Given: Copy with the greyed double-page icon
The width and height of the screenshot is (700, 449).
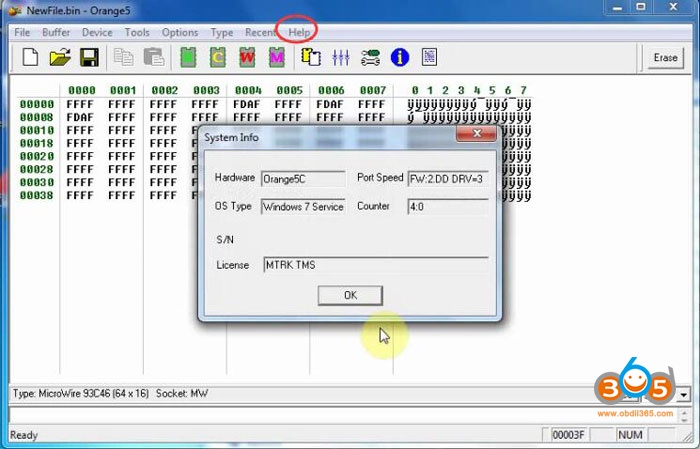Looking at the screenshot, I should [123, 58].
